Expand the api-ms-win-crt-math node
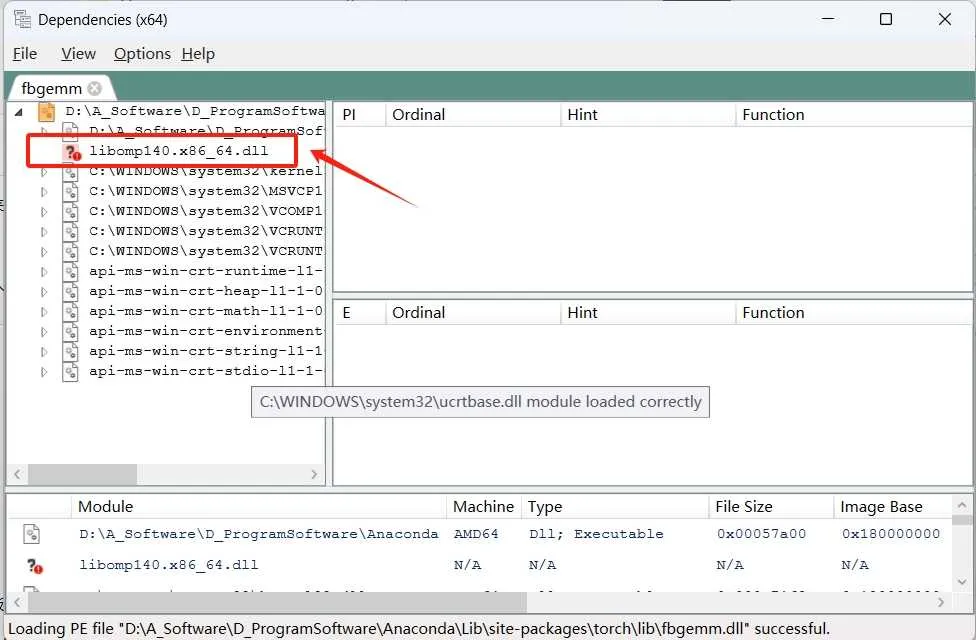The image size is (976, 640). click(44, 311)
